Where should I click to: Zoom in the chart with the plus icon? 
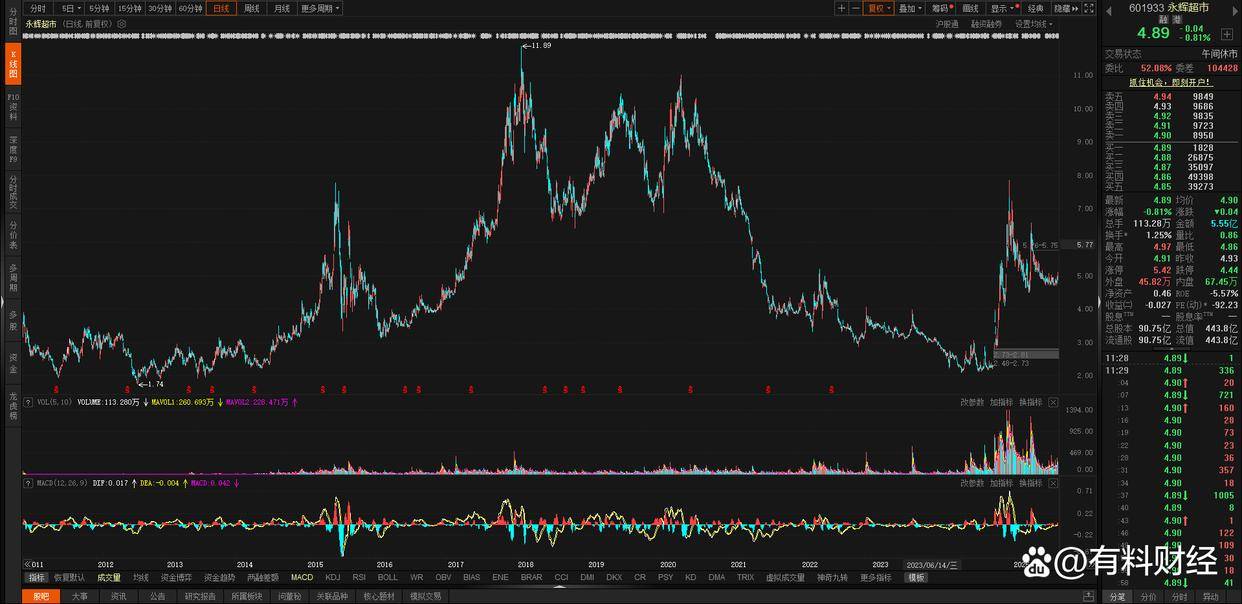click(x=842, y=8)
